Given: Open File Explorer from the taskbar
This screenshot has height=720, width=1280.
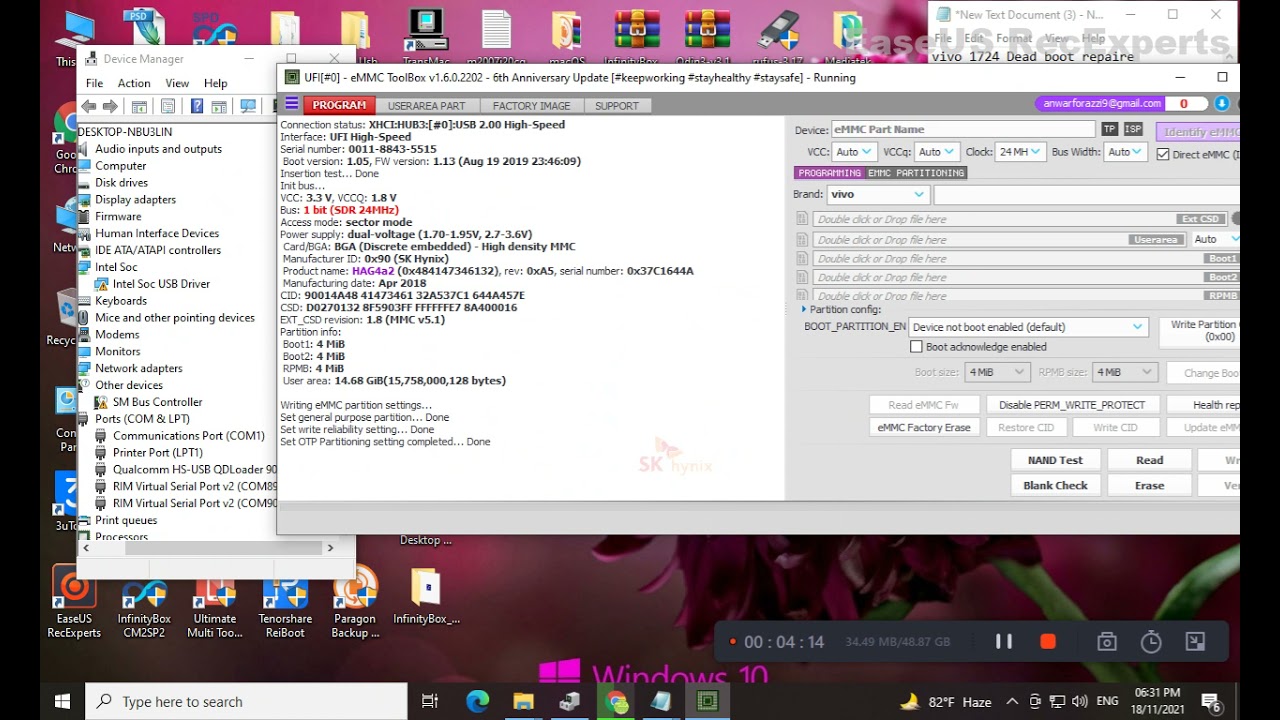Looking at the screenshot, I should click(524, 701).
